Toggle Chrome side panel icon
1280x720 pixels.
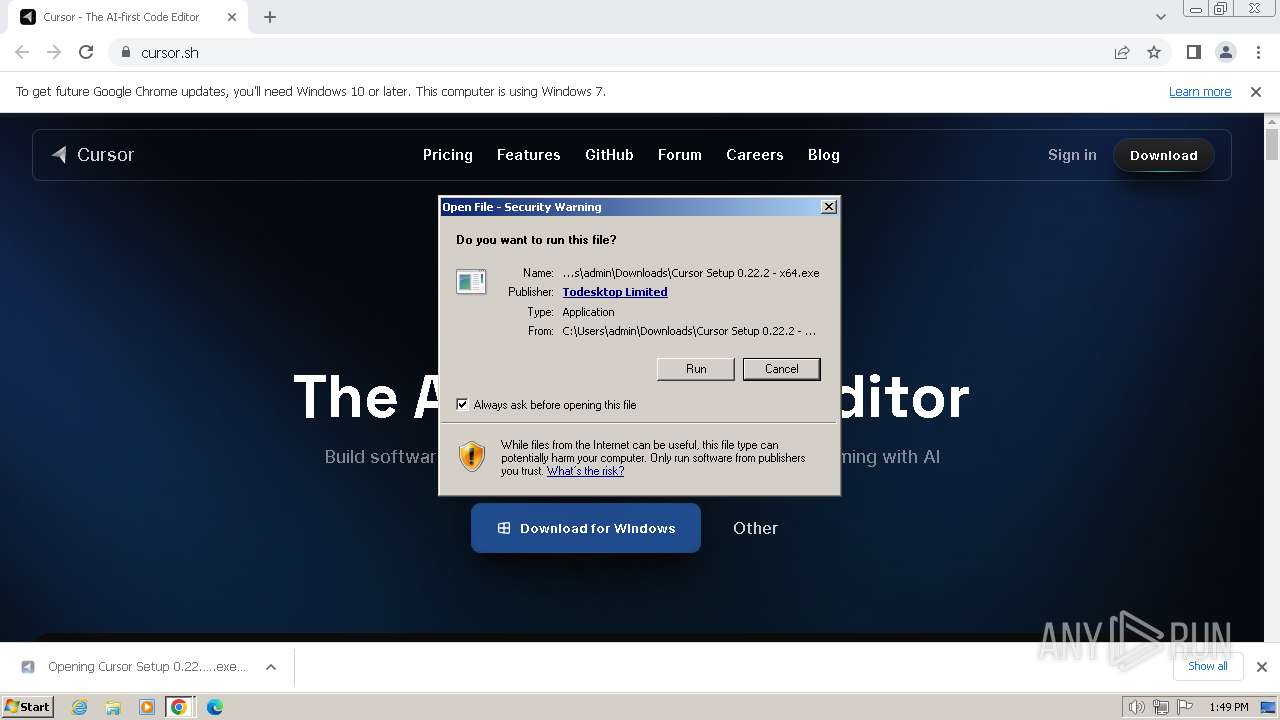click(x=1193, y=52)
